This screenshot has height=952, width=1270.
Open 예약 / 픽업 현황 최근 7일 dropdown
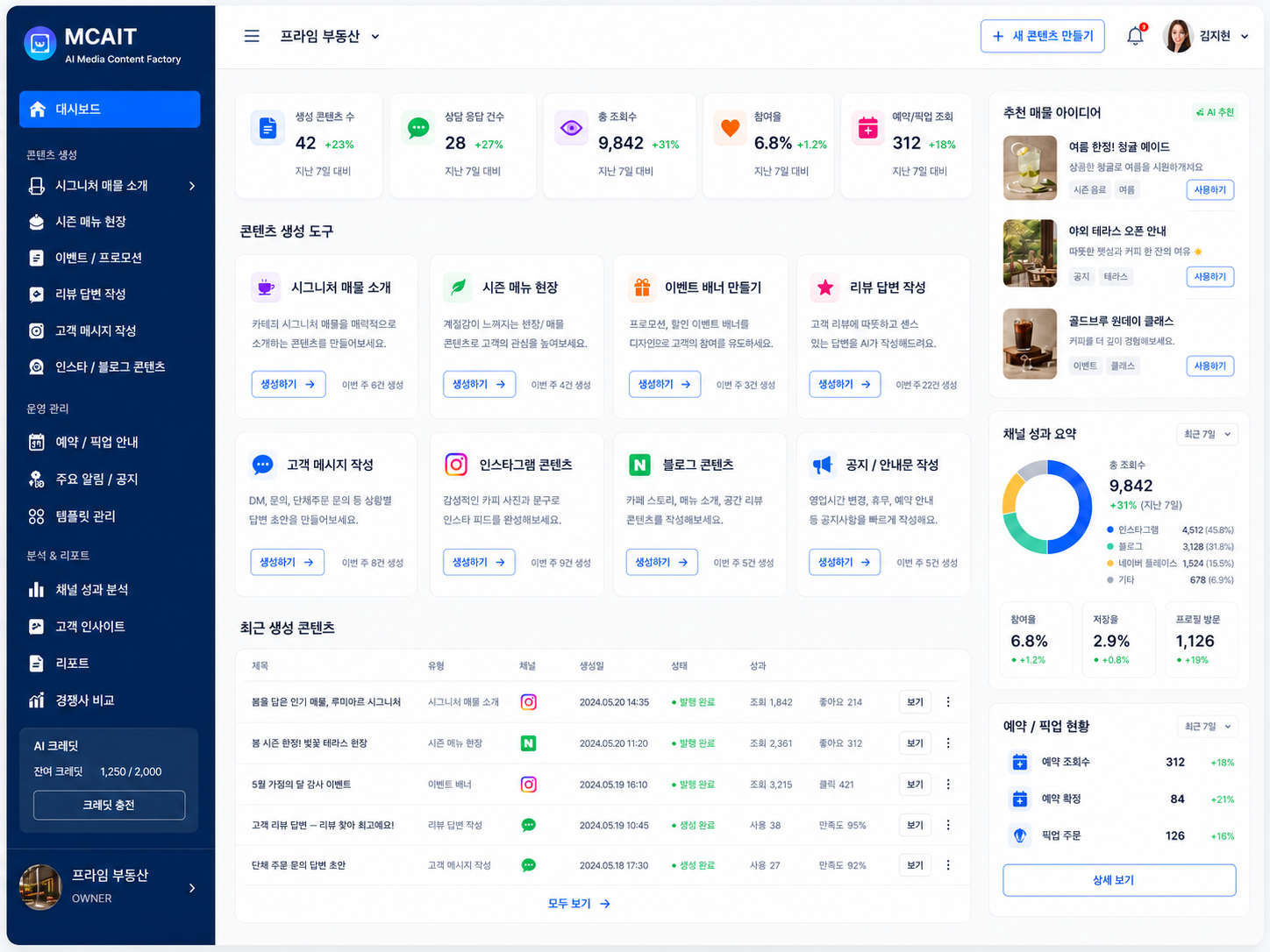[1207, 726]
